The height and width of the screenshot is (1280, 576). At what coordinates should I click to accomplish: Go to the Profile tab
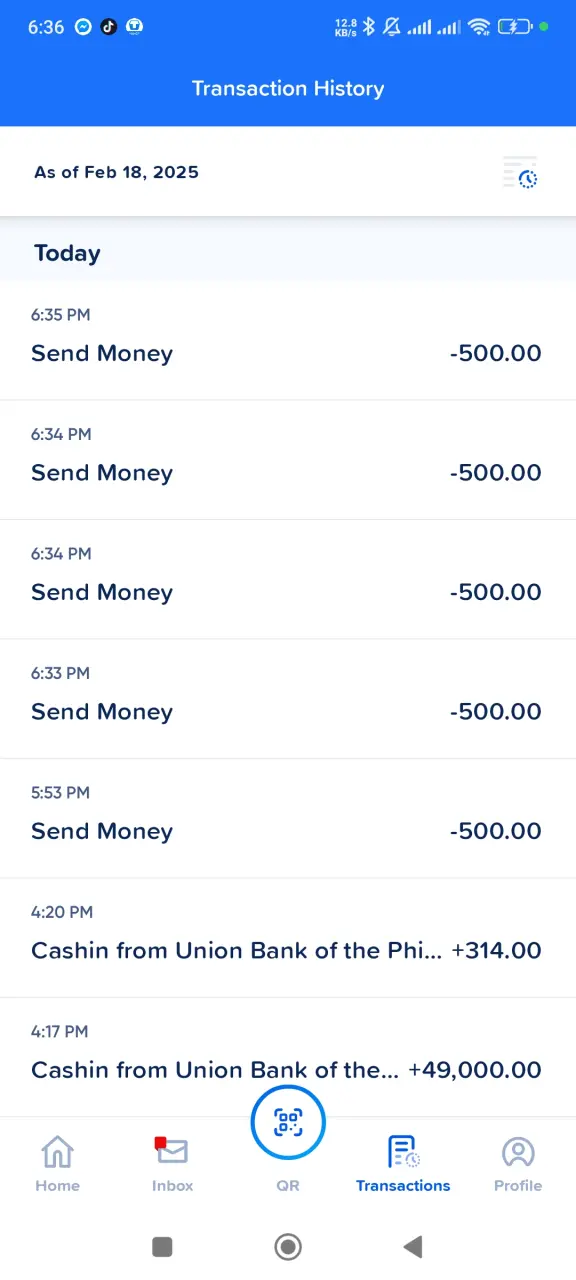(518, 1152)
